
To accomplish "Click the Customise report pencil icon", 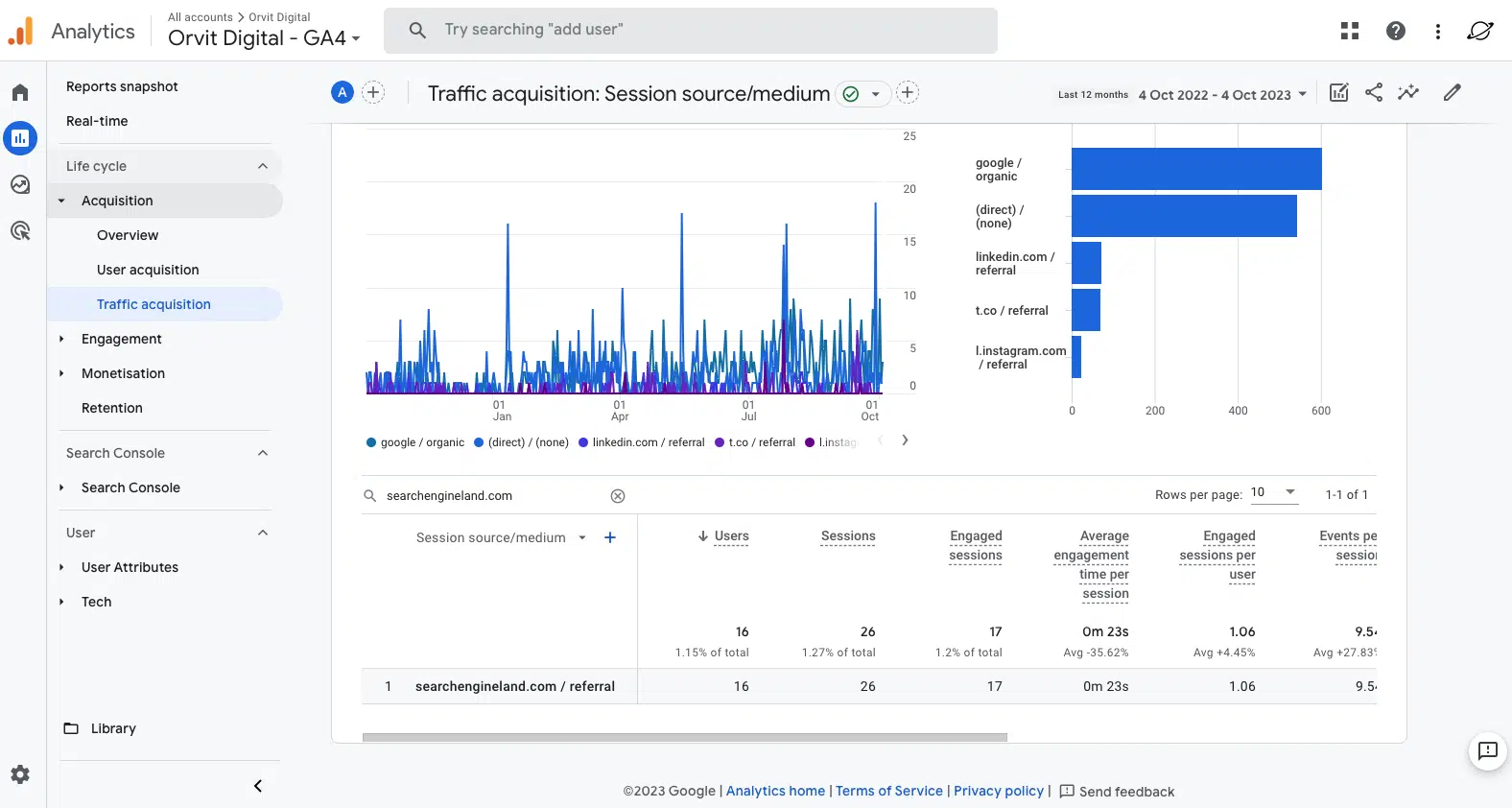I will point(1453,92).
